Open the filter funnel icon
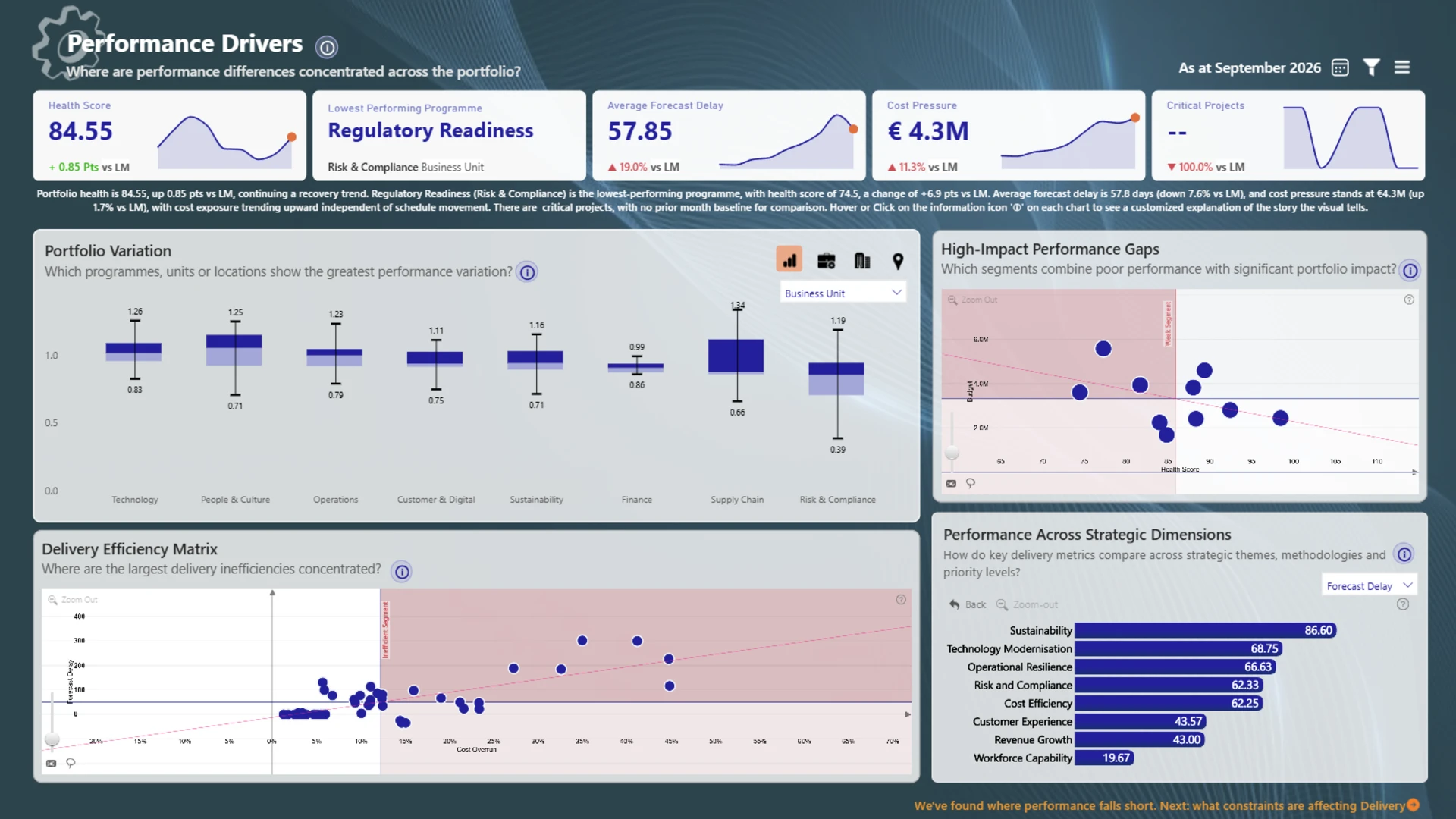The image size is (1456, 819). pos(1371,67)
